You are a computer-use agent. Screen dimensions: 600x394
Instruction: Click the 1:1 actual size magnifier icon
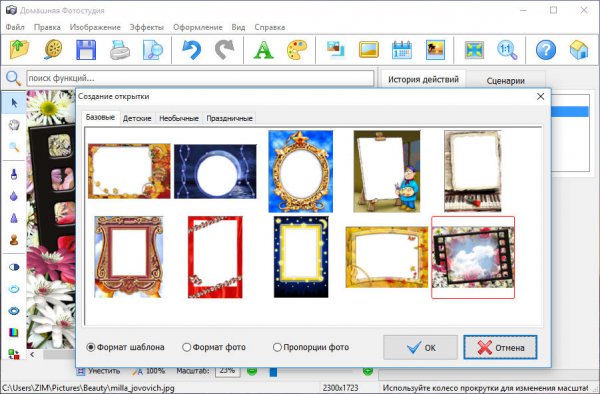(507, 50)
